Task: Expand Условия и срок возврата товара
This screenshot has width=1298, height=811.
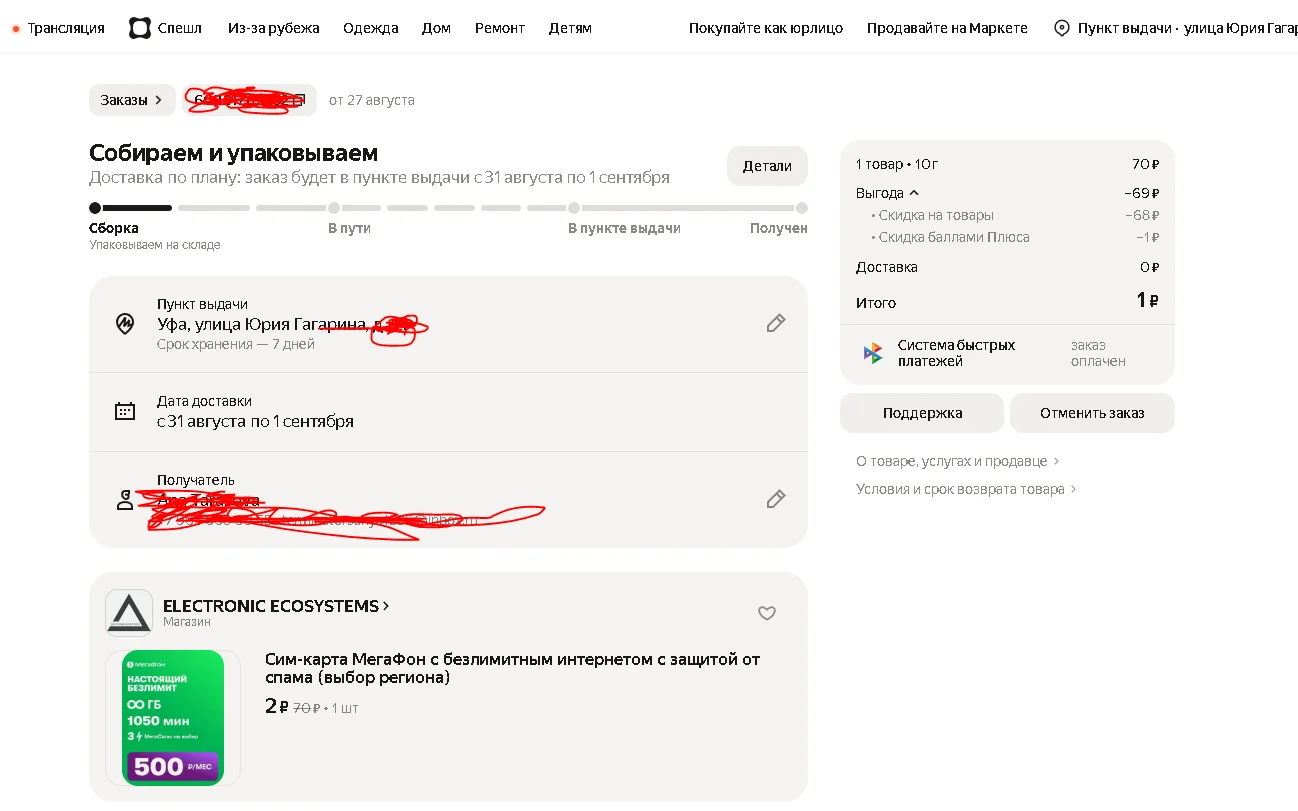Action: coord(966,489)
